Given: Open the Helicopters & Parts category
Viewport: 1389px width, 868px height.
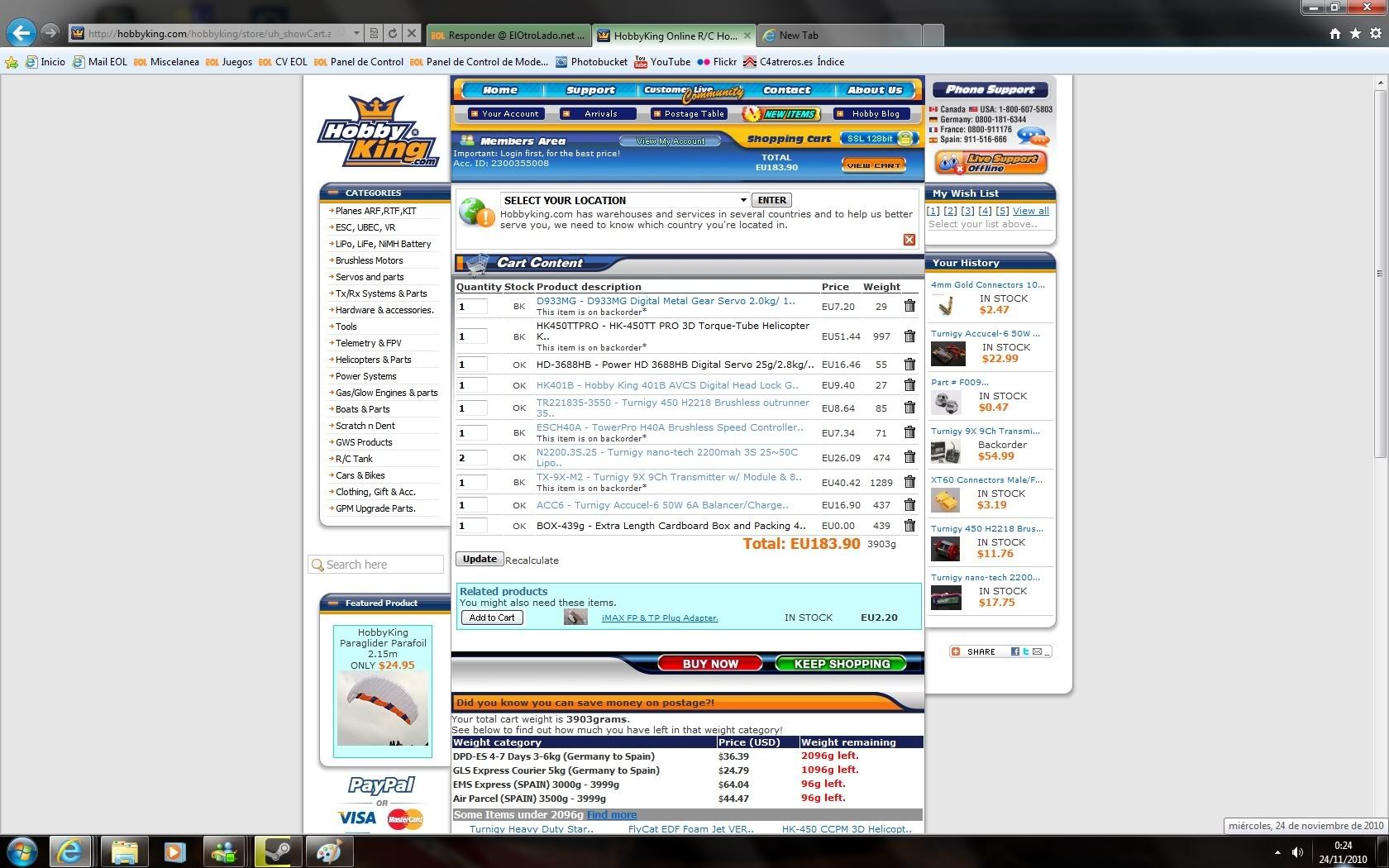Looking at the screenshot, I should (373, 360).
